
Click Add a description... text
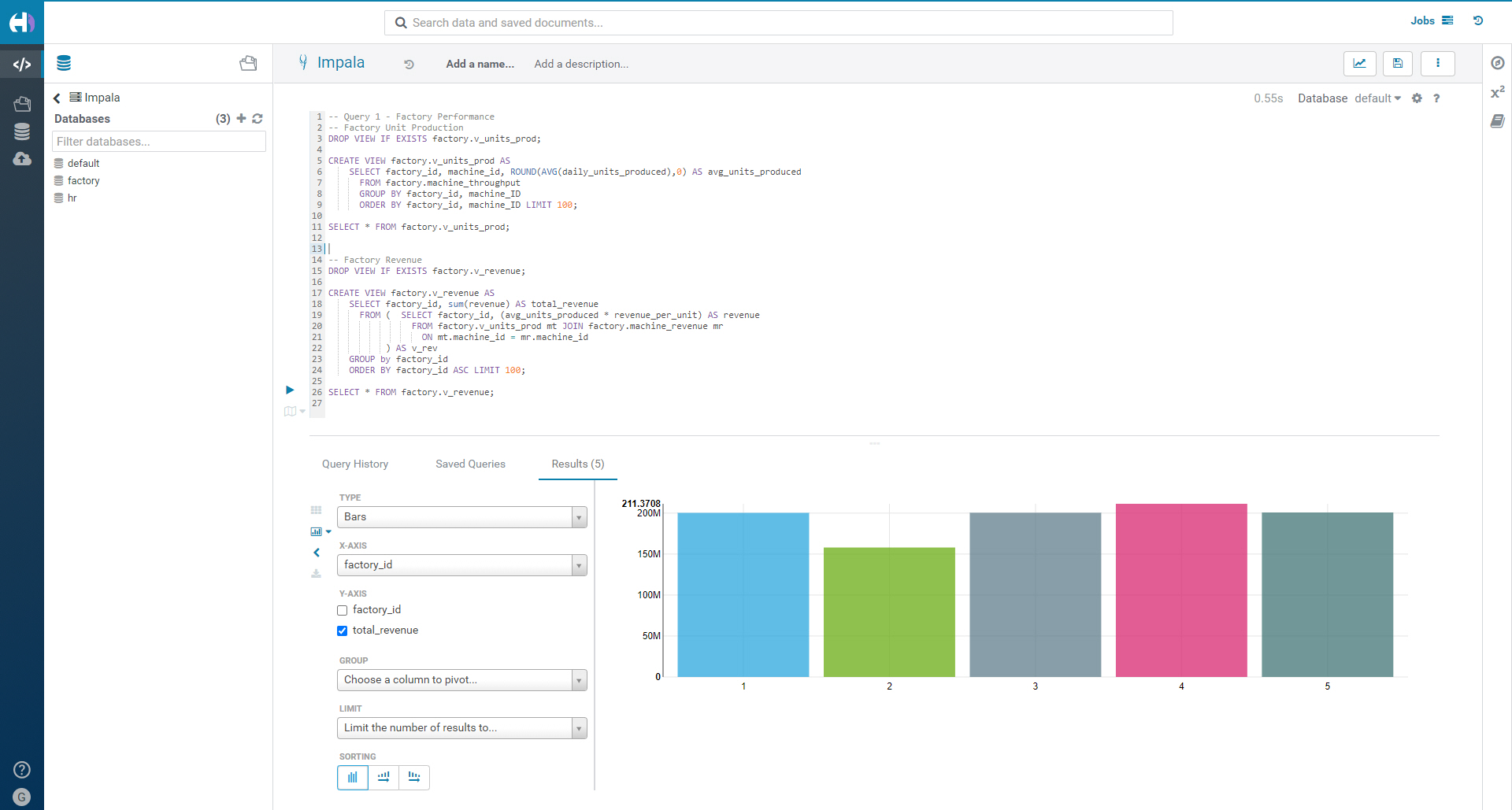581,65
